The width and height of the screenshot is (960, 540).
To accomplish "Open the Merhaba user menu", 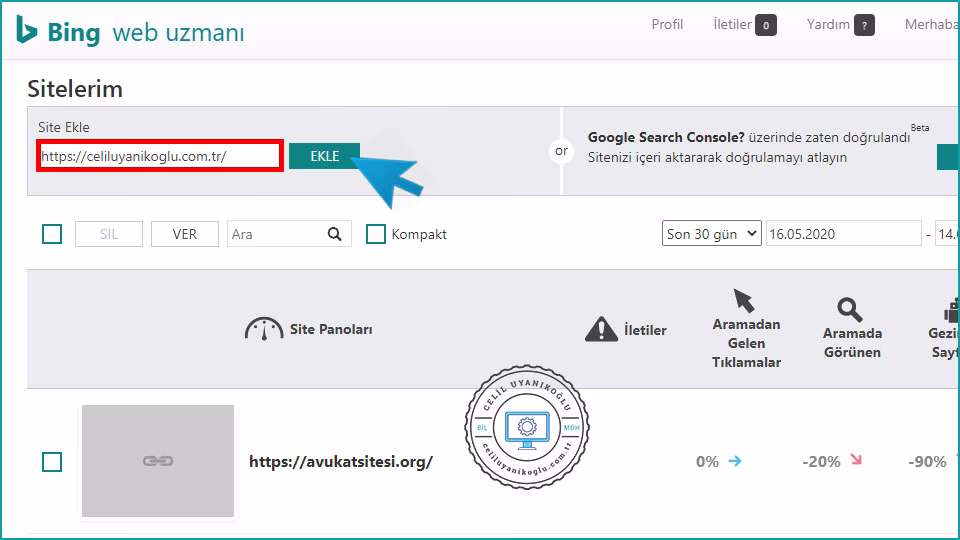I will tap(932, 24).
